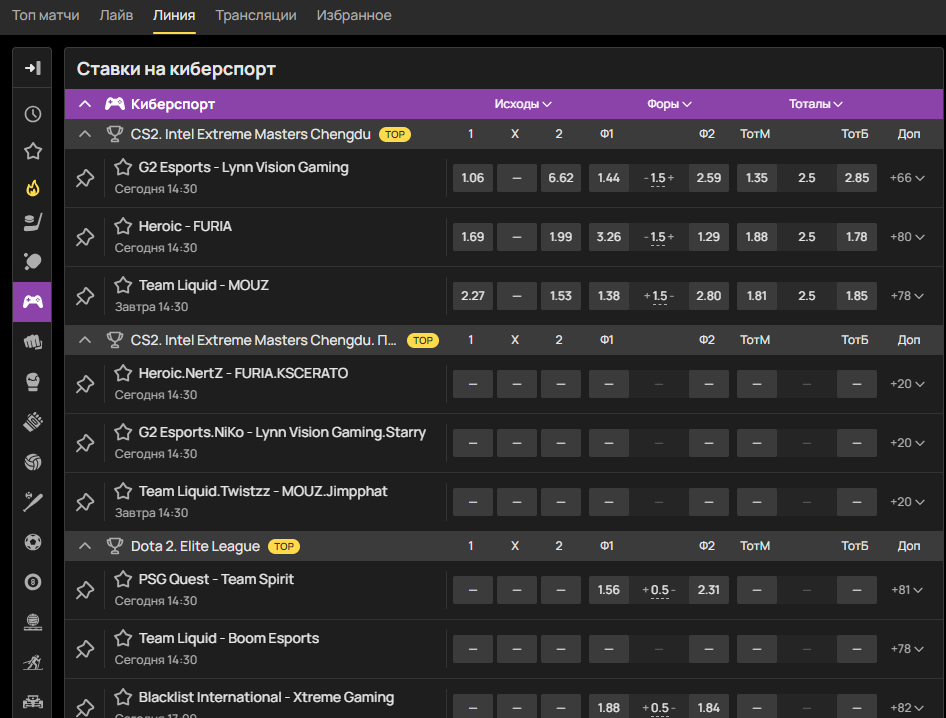This screenshot has height=718, width=946.
Task: Open the Heroic - FURIA match page
Action: tap(185, 226)
